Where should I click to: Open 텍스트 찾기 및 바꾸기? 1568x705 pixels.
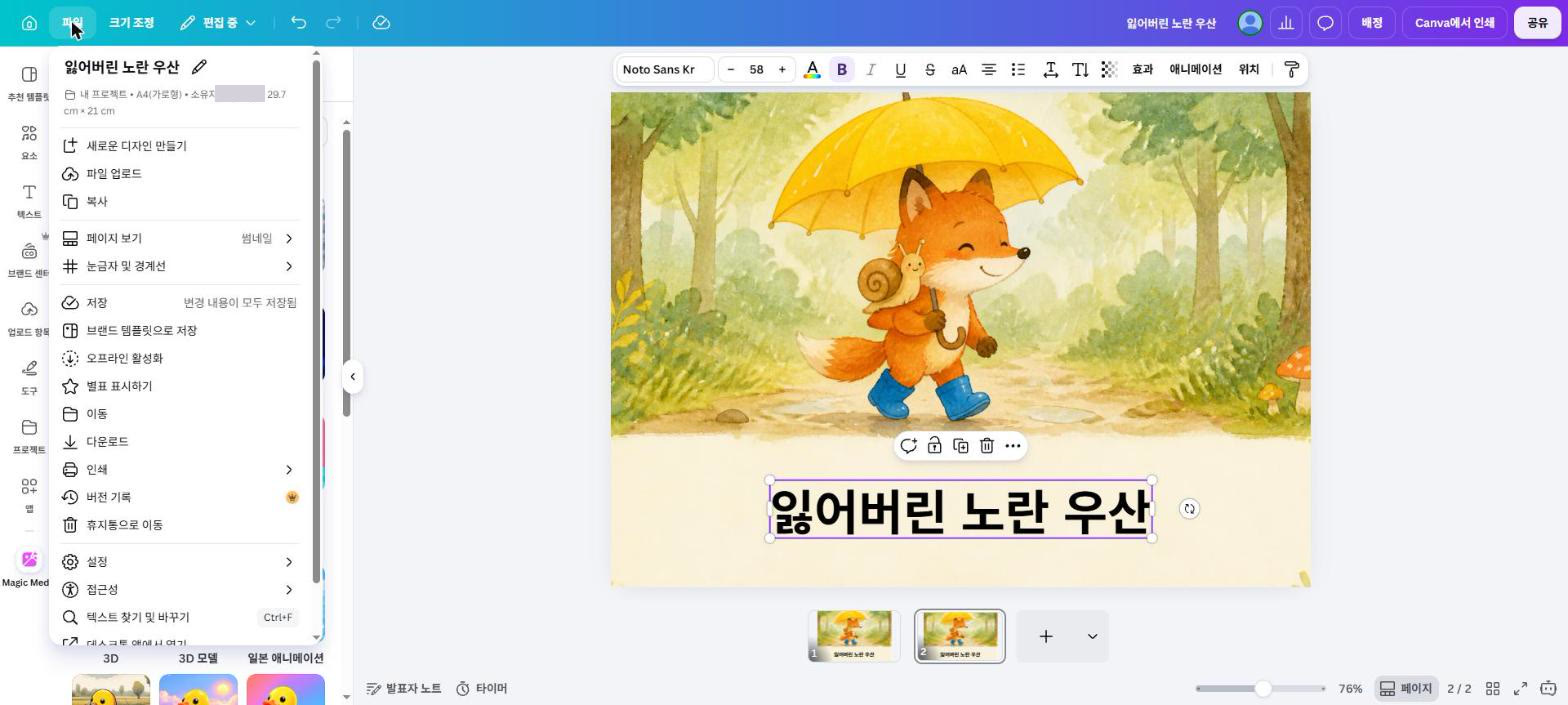180,618
